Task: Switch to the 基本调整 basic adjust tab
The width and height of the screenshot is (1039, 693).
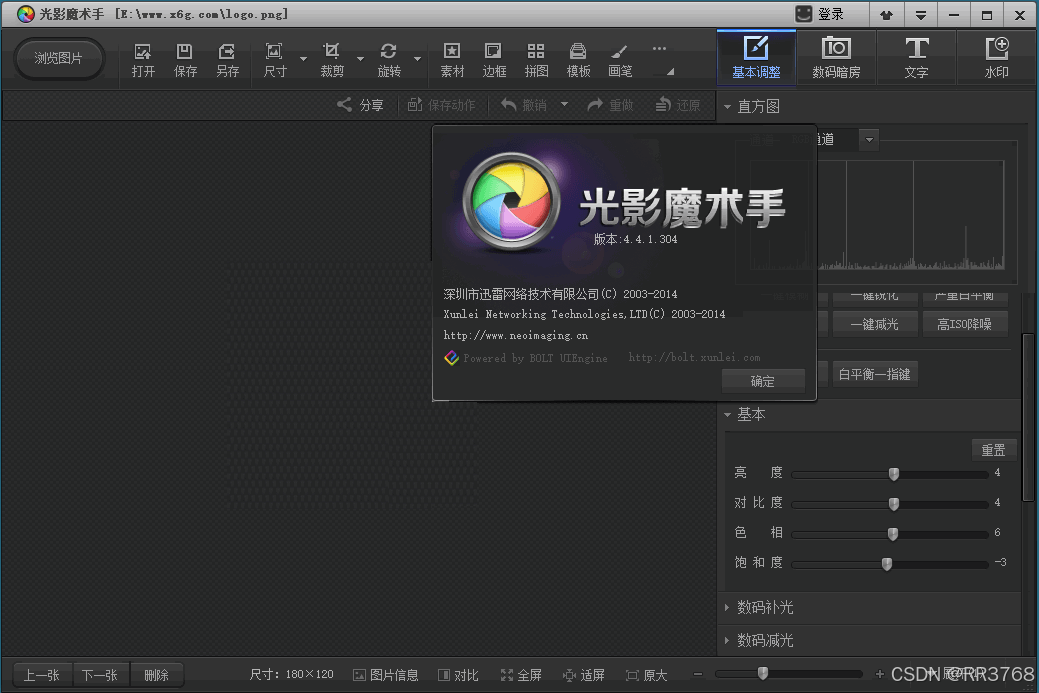Action: tap(756, 58)
